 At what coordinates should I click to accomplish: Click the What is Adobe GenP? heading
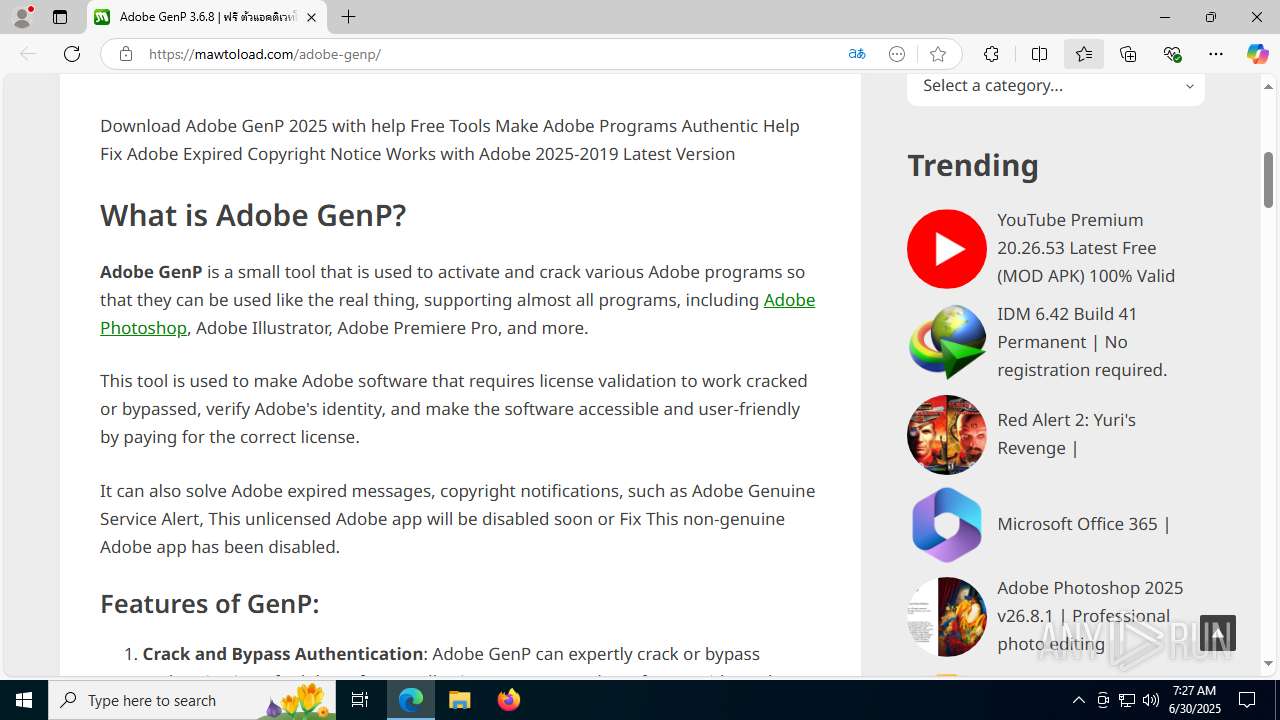(253, 215)
